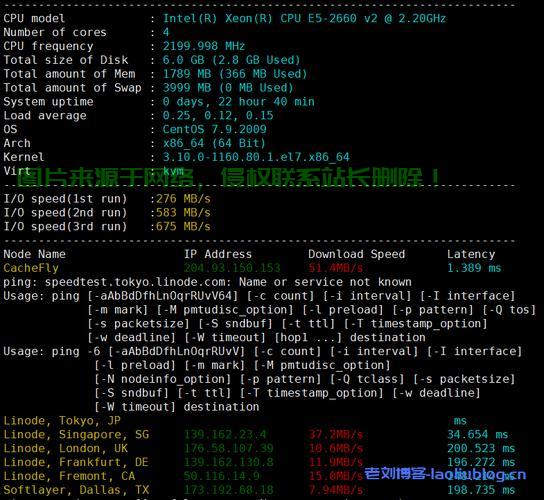Click the 675 MB/s third run value
This screenshot has width=544, height=500.
pyautogui.click(x=183, y=227)
